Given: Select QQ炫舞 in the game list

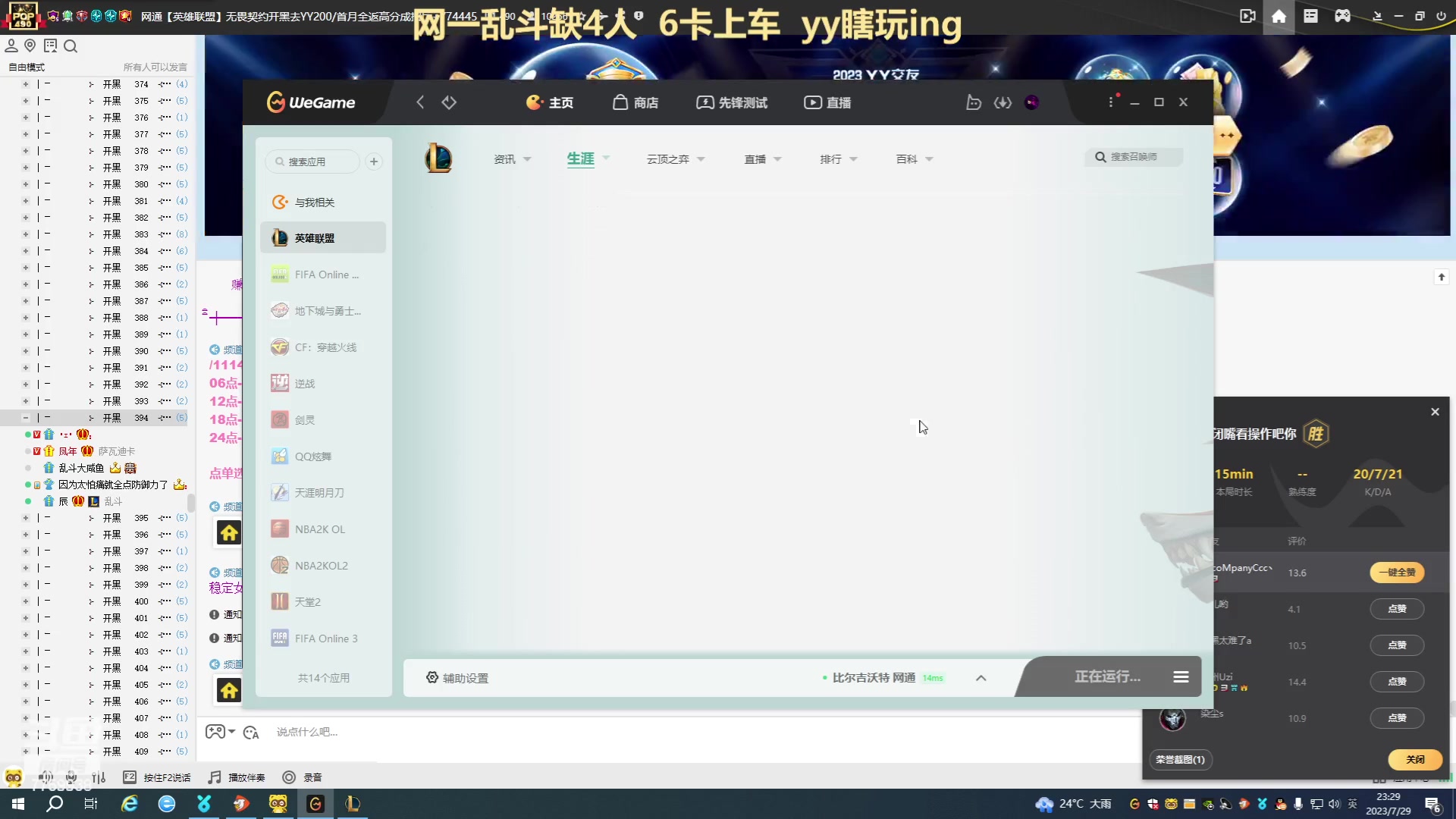Looking at the screenshot, I should tap(323, 457).
